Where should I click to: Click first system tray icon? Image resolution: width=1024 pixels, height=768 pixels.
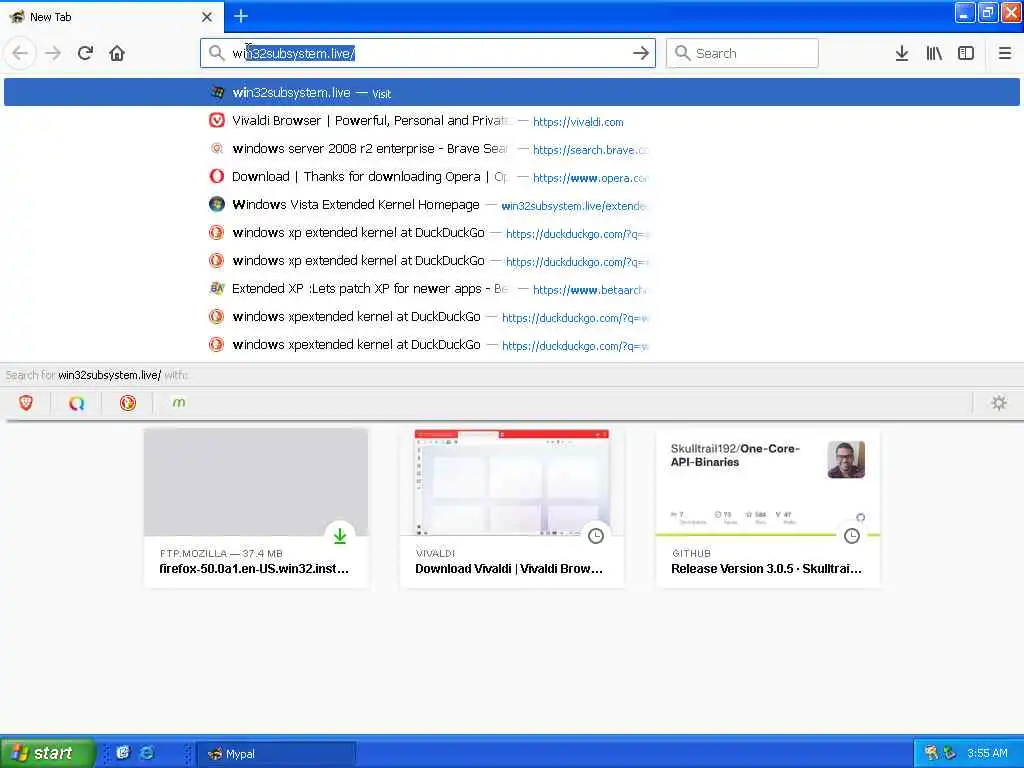pos(931,753)
